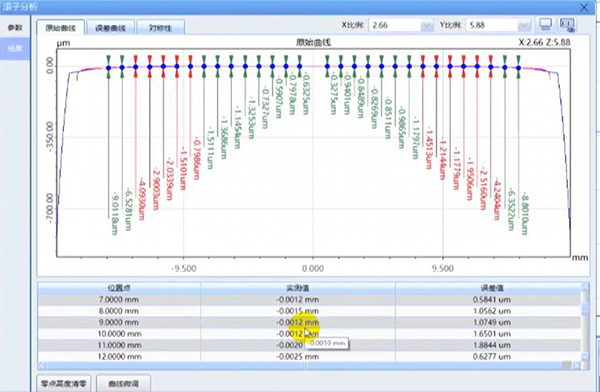
Task: Click the 曲线微调 button
Action: (123, 383)
